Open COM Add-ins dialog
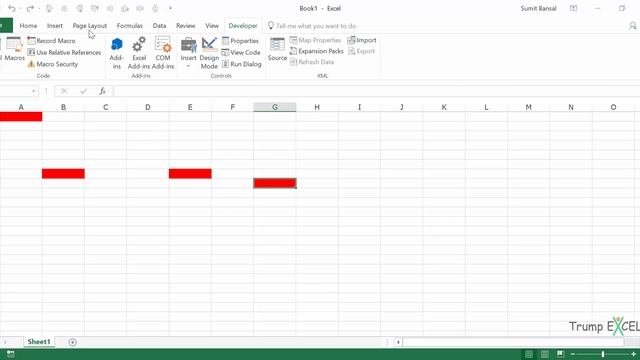Image resolution: width=640 pixels, height=360 pixels. tap(163, 53)
